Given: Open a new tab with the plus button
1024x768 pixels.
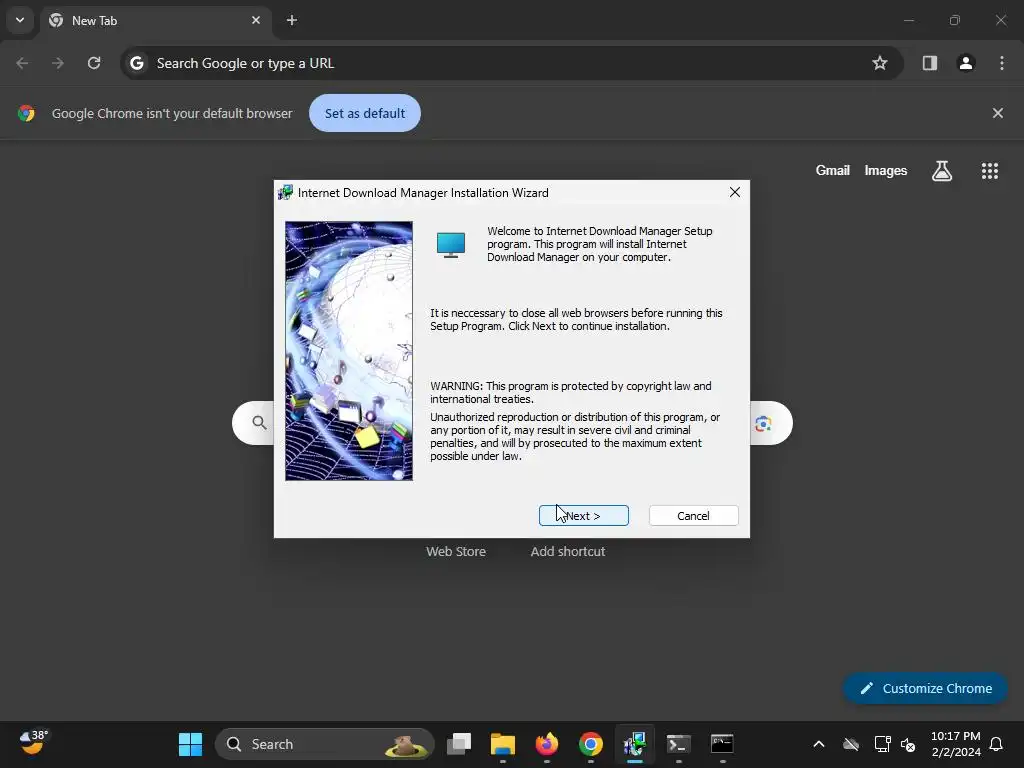Looking at the screenshot, I should (292, 20).
